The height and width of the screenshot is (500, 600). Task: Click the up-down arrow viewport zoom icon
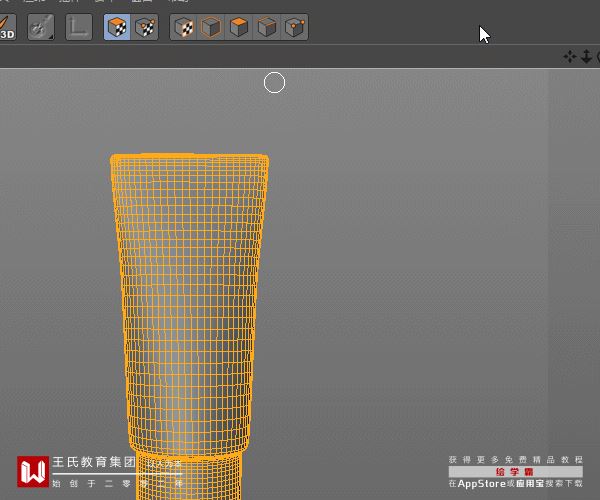(586, 57)
